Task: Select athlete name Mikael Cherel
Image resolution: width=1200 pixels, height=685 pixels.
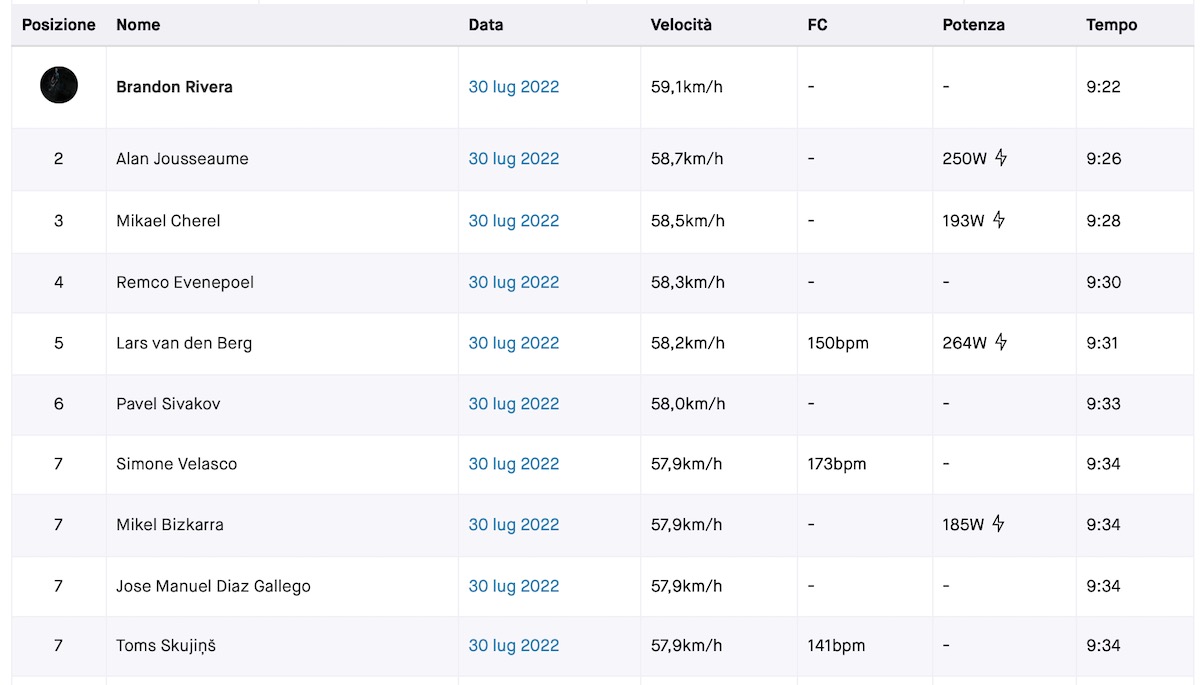Action: [x=168, y=221]
